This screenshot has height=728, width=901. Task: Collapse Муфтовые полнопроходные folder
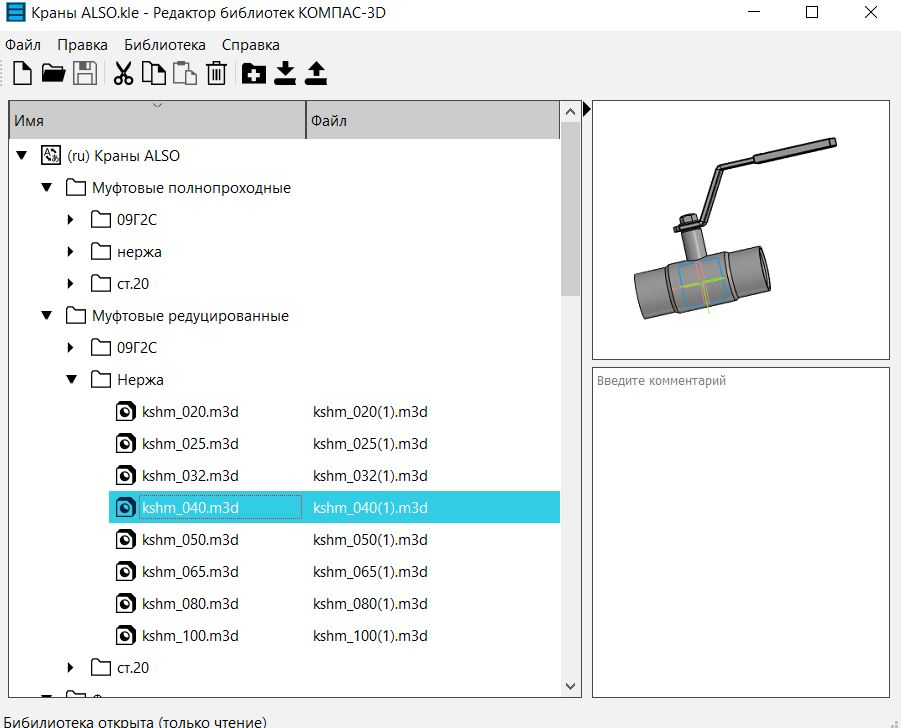coord(47,187)
